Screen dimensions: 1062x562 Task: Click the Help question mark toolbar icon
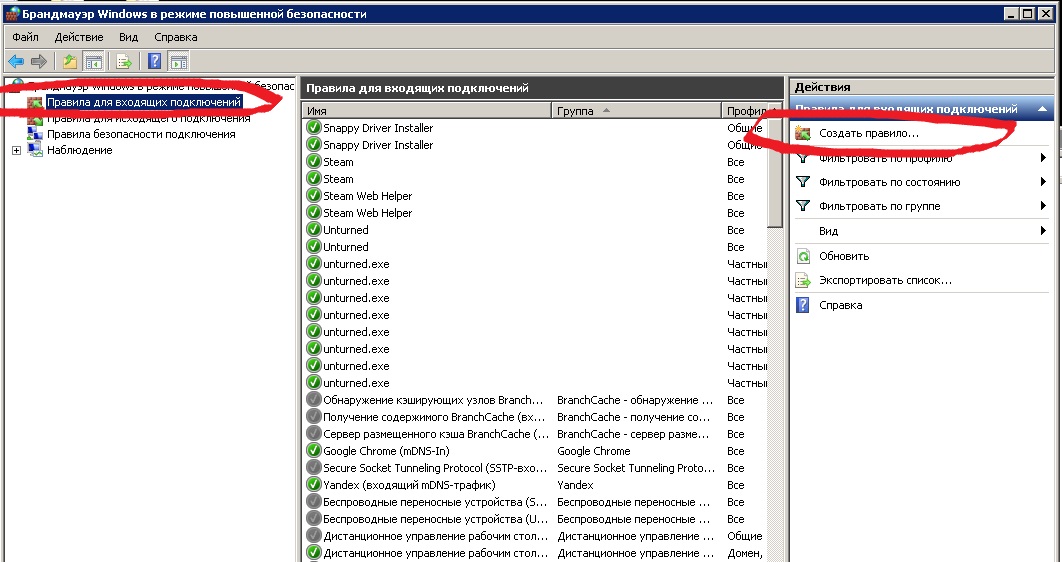[154, 62]
